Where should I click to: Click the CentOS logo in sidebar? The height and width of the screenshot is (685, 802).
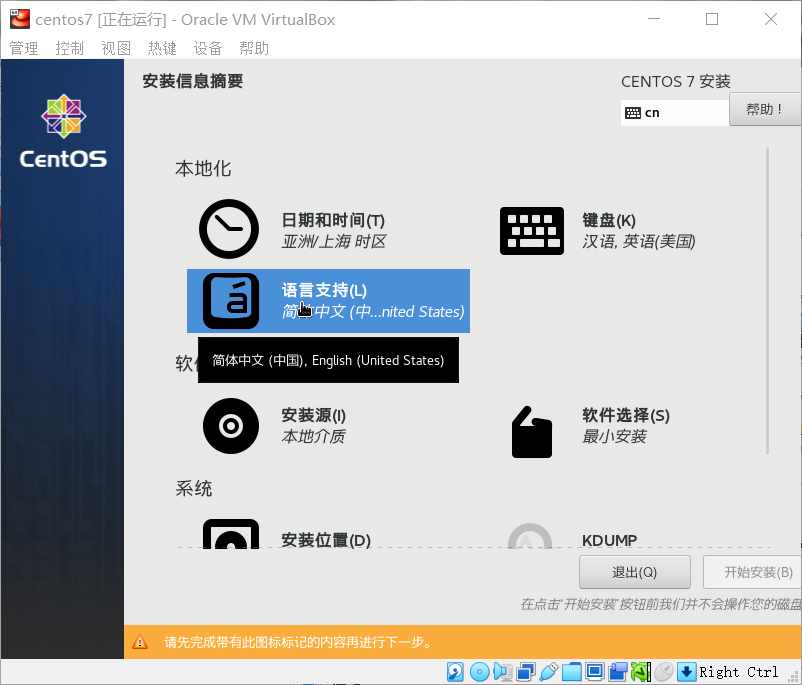click(x=63, y=131)
